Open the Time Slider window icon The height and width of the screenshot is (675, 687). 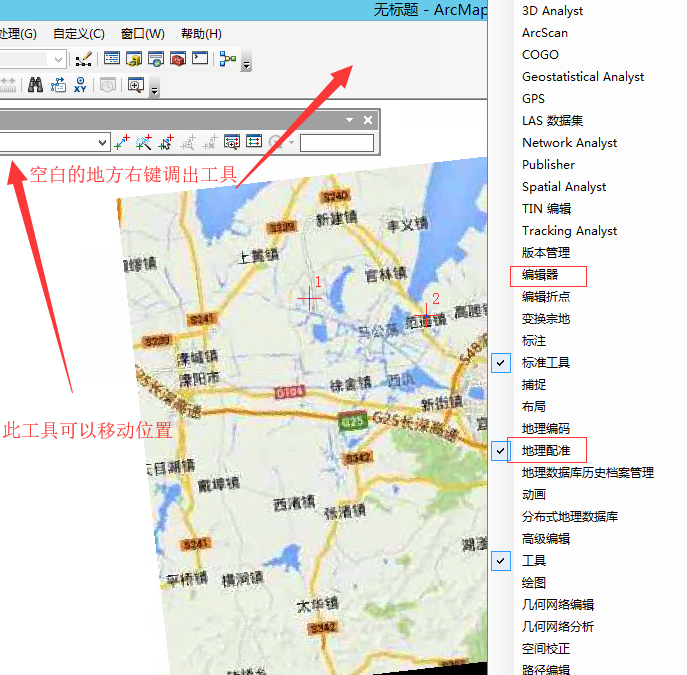[108, 85]
